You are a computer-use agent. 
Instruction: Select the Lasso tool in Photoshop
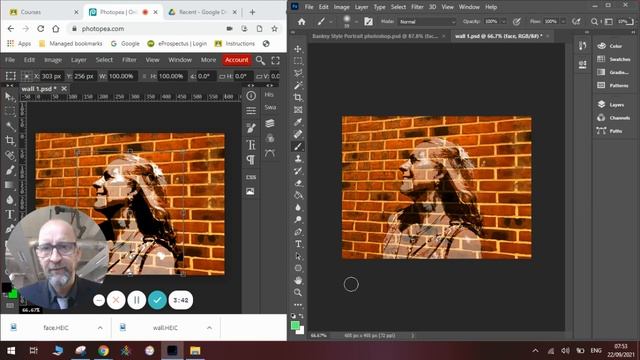298,73
